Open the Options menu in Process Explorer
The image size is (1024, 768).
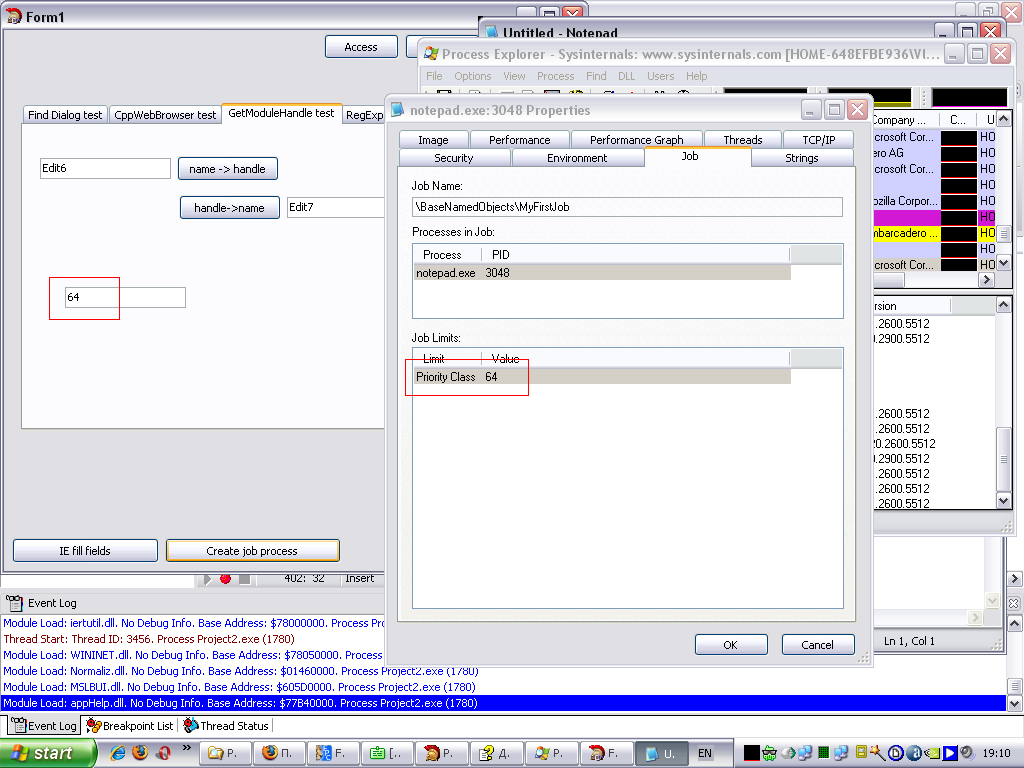click(x=472, y=76)
